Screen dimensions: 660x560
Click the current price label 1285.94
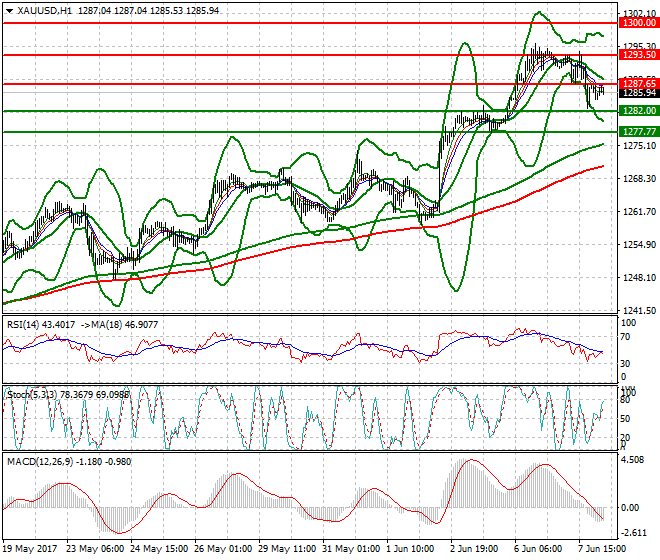639,93
